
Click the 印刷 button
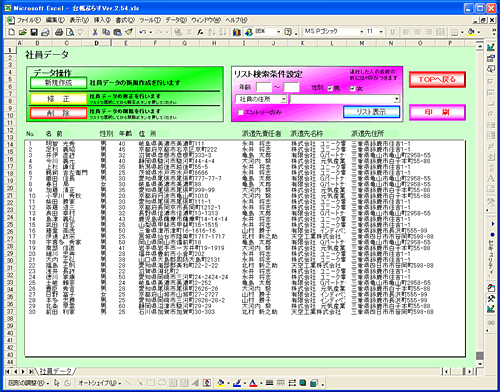click(x=437, y=112)
